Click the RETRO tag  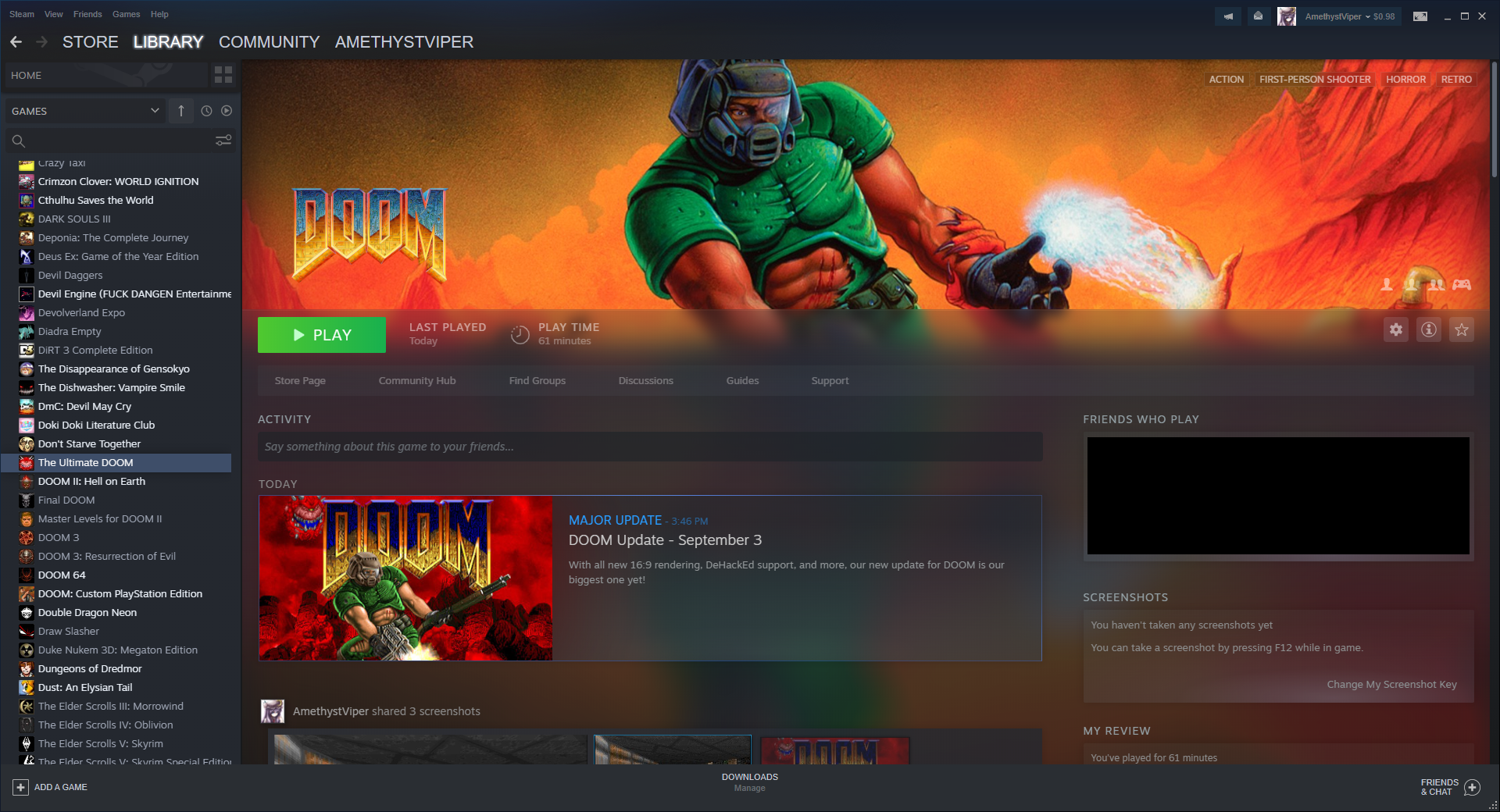(1456, 80)
